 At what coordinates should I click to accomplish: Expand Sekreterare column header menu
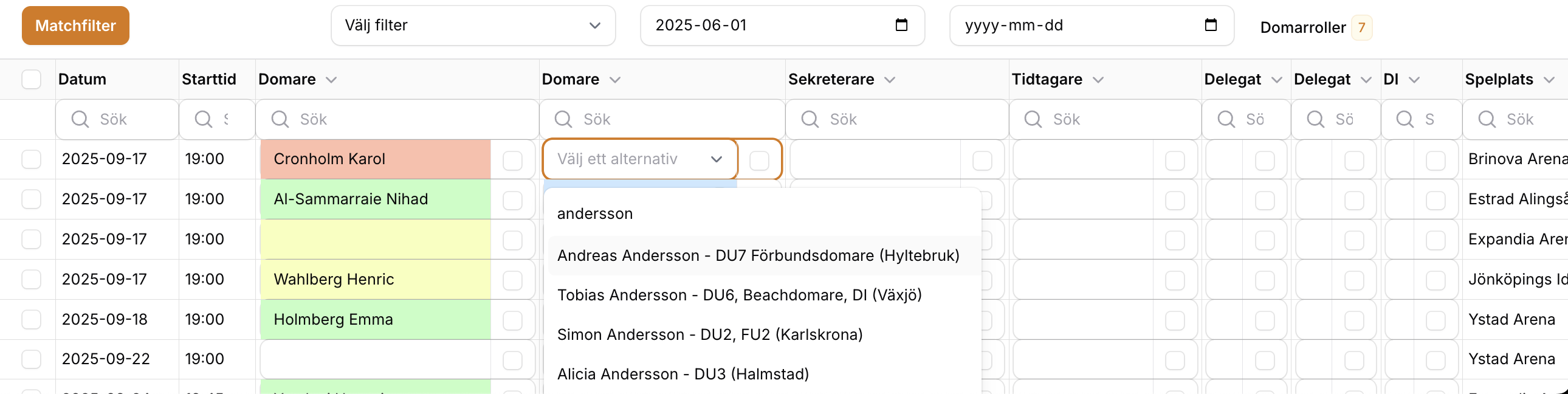pos(889,80)
